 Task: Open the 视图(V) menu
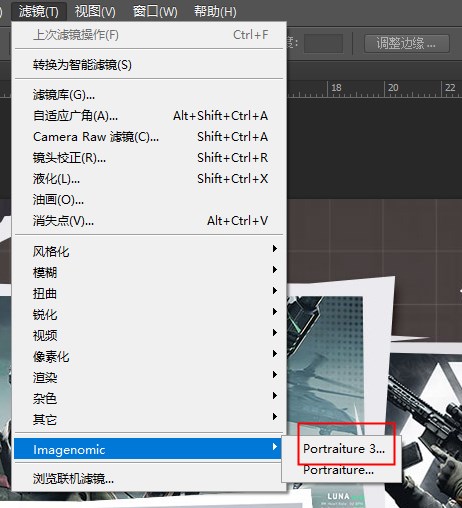coord(95,11)
